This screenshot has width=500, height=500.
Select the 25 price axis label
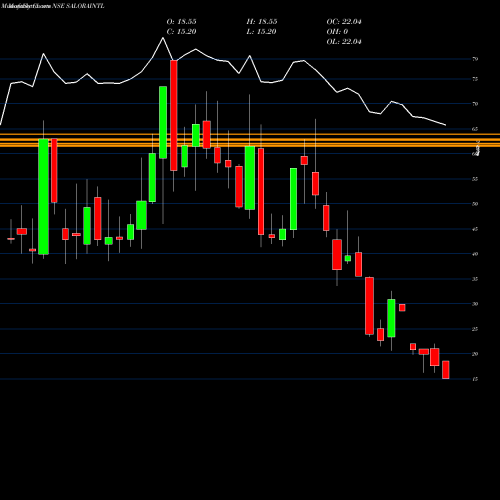point(475,329)
